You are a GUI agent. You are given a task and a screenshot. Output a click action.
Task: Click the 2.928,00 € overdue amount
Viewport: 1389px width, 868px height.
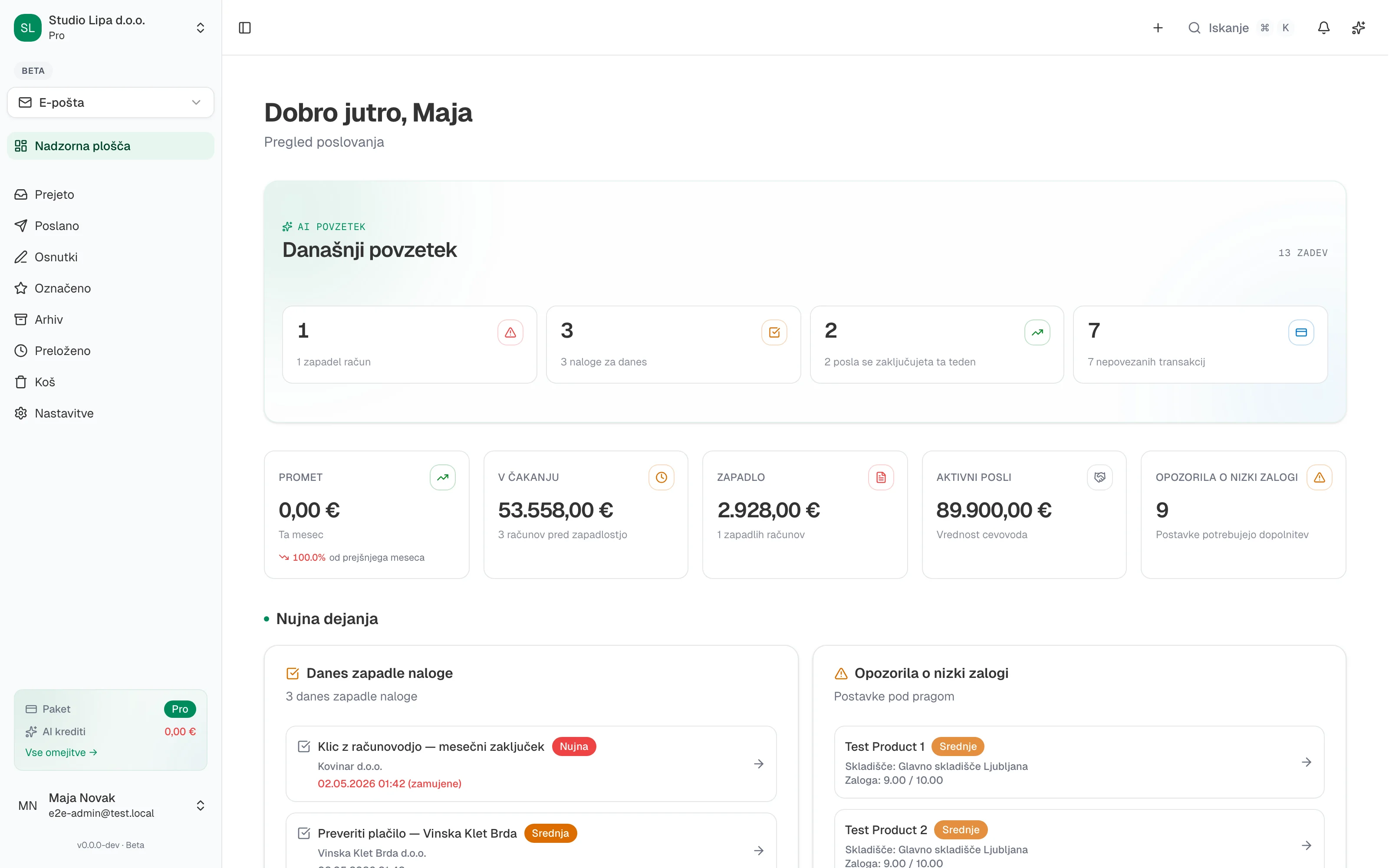coord(769,510)
